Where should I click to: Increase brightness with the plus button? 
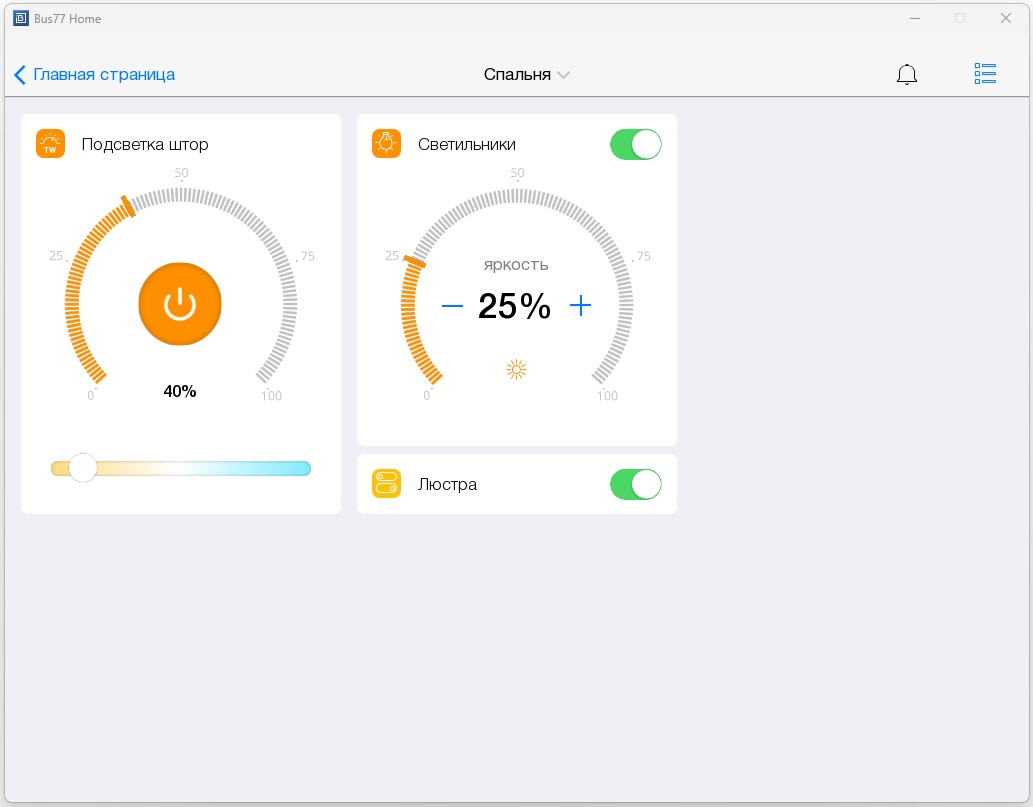(580, 306)
